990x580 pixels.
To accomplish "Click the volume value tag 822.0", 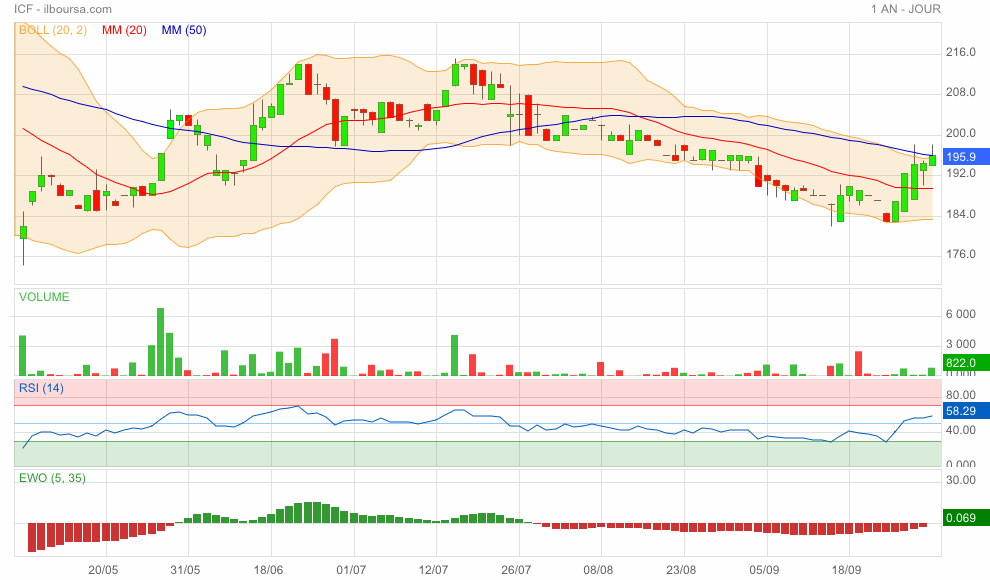I will 965,363.
